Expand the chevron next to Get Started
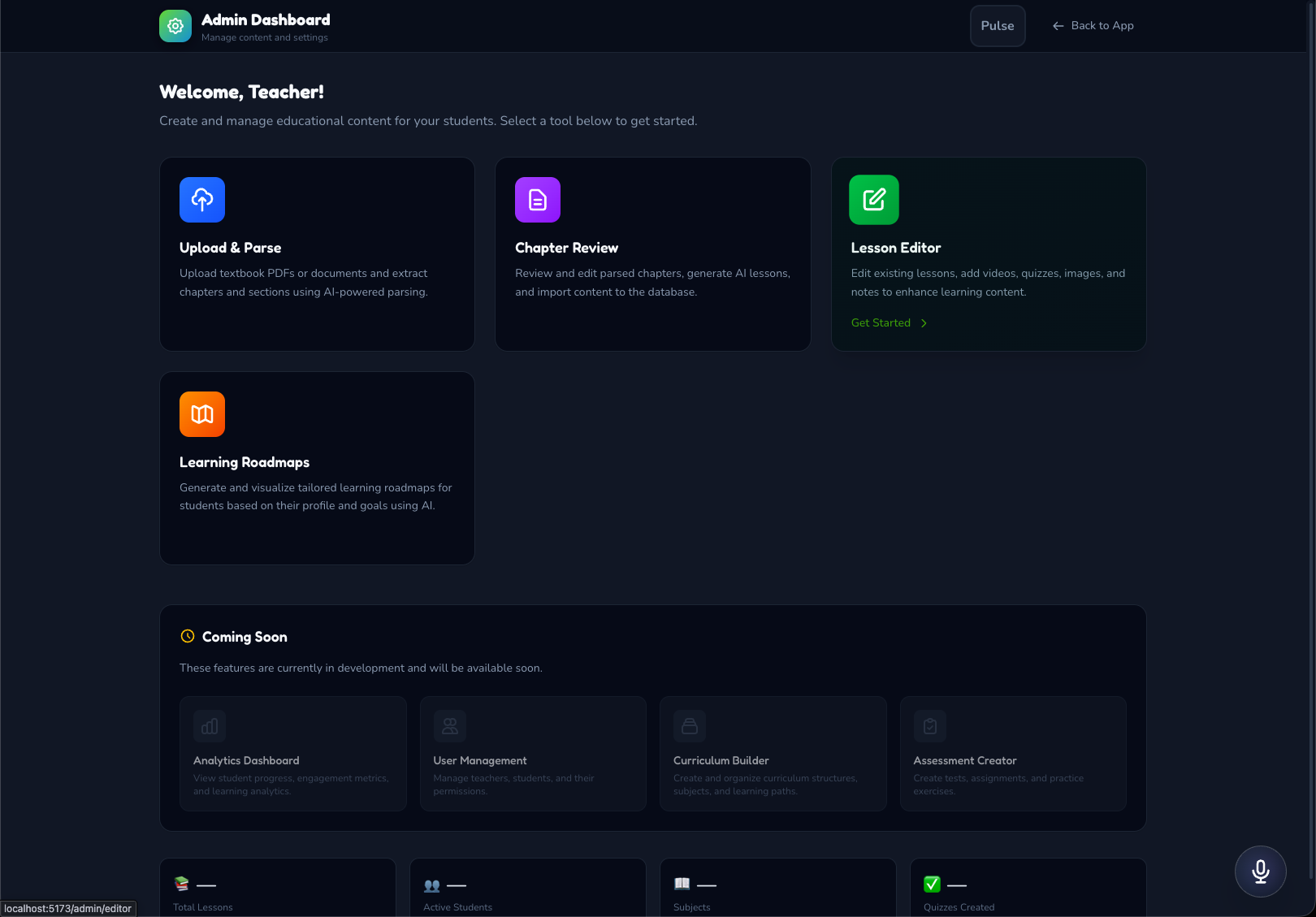The width and height of the screenshot is (1316, 917). coord(924,323)
